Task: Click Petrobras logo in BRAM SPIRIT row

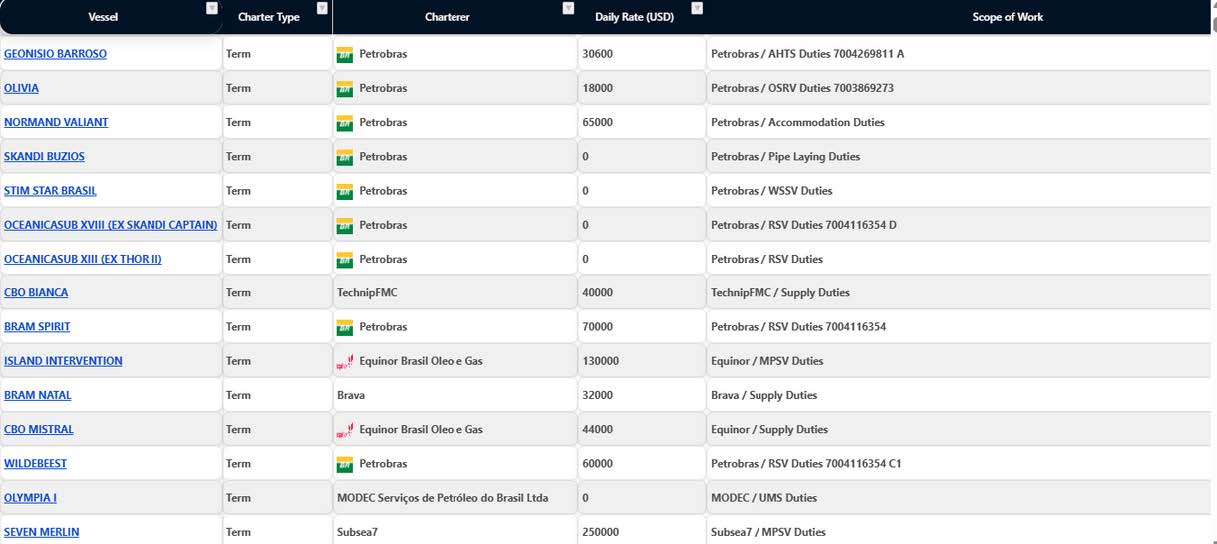Action: pos(345,327)
